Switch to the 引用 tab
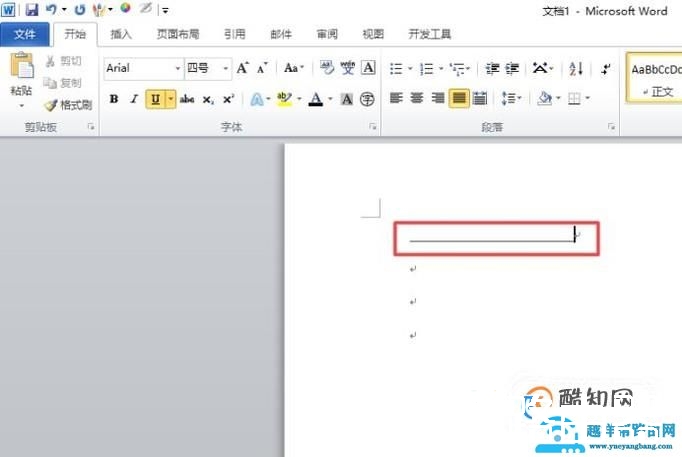This screenshot has width=682, height=457. point(235,34)
